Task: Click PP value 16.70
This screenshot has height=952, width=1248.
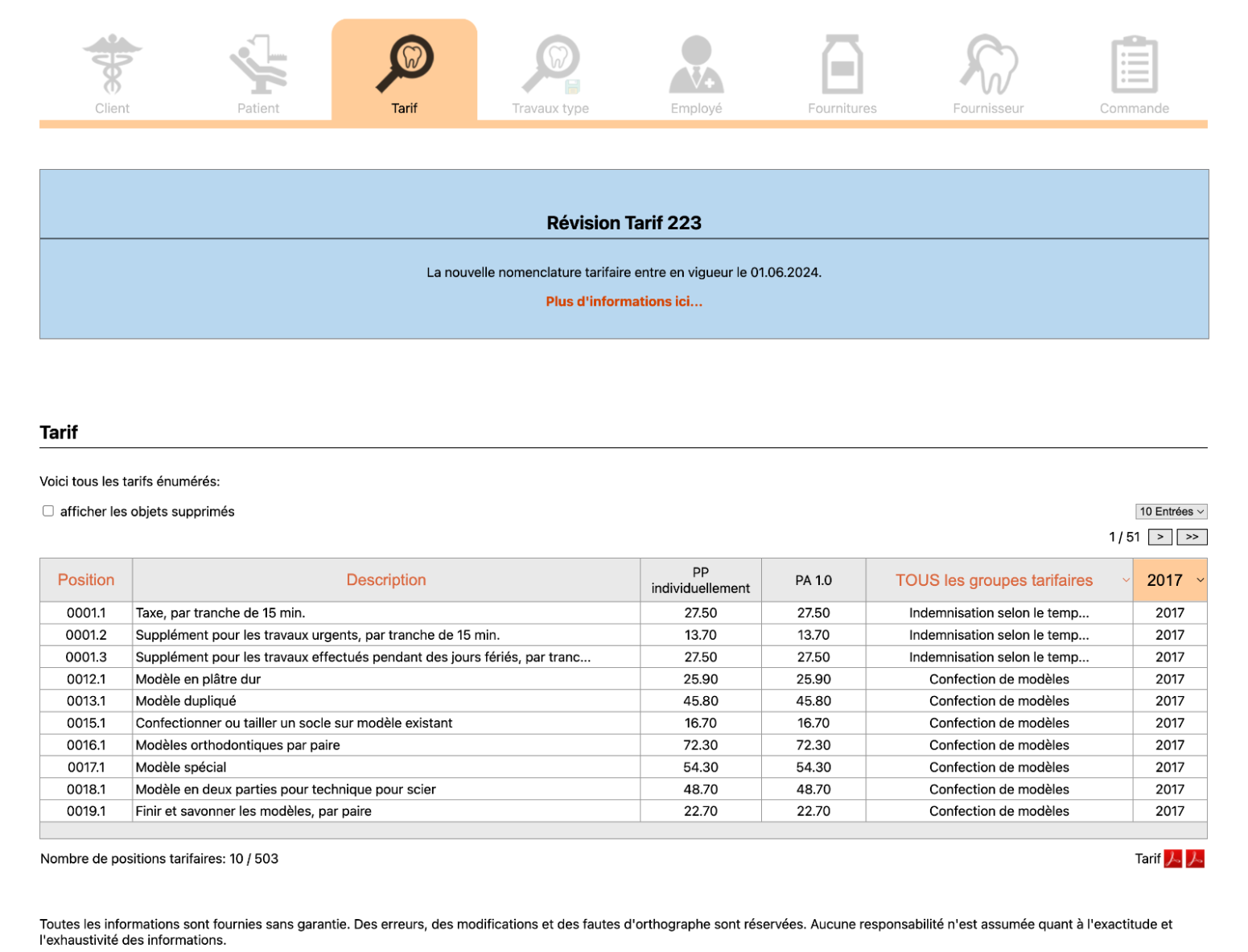Action: [701, 723]
